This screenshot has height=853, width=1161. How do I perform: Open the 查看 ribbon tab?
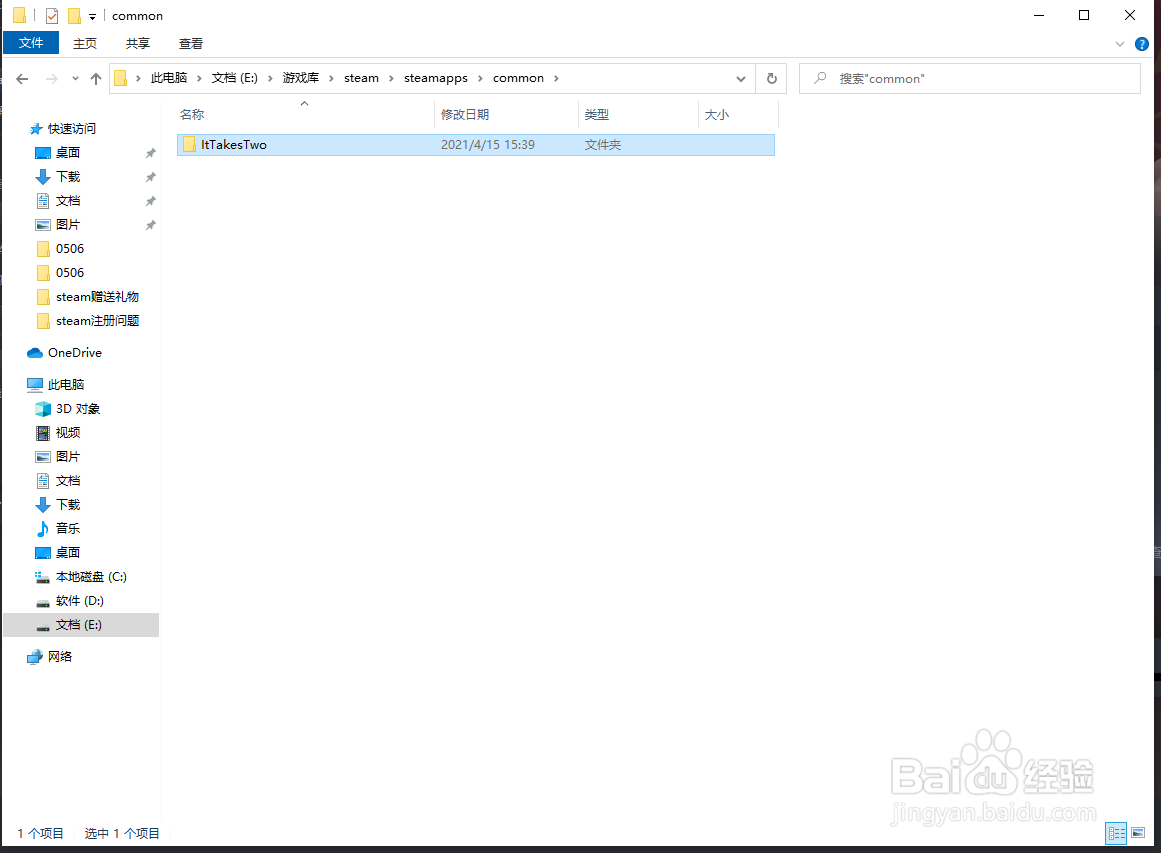click(190, 44)
